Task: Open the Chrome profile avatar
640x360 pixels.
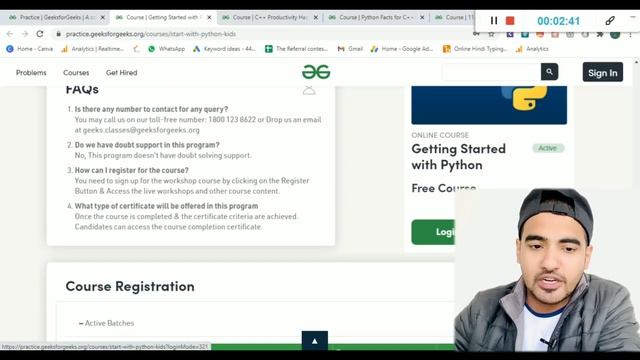Action: 615,35
